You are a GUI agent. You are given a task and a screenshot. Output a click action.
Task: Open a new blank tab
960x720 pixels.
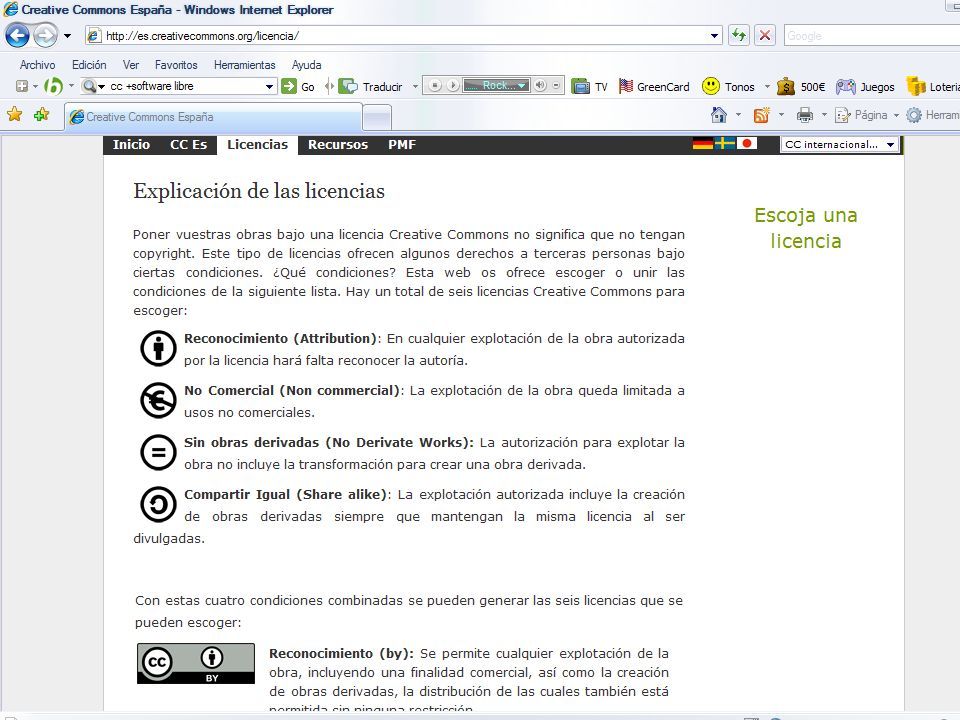point(377,118)
